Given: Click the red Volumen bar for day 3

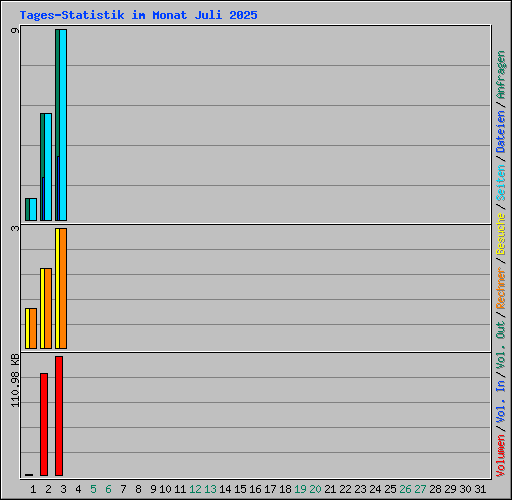Looking at the screenshot, I should pos(59,416).
